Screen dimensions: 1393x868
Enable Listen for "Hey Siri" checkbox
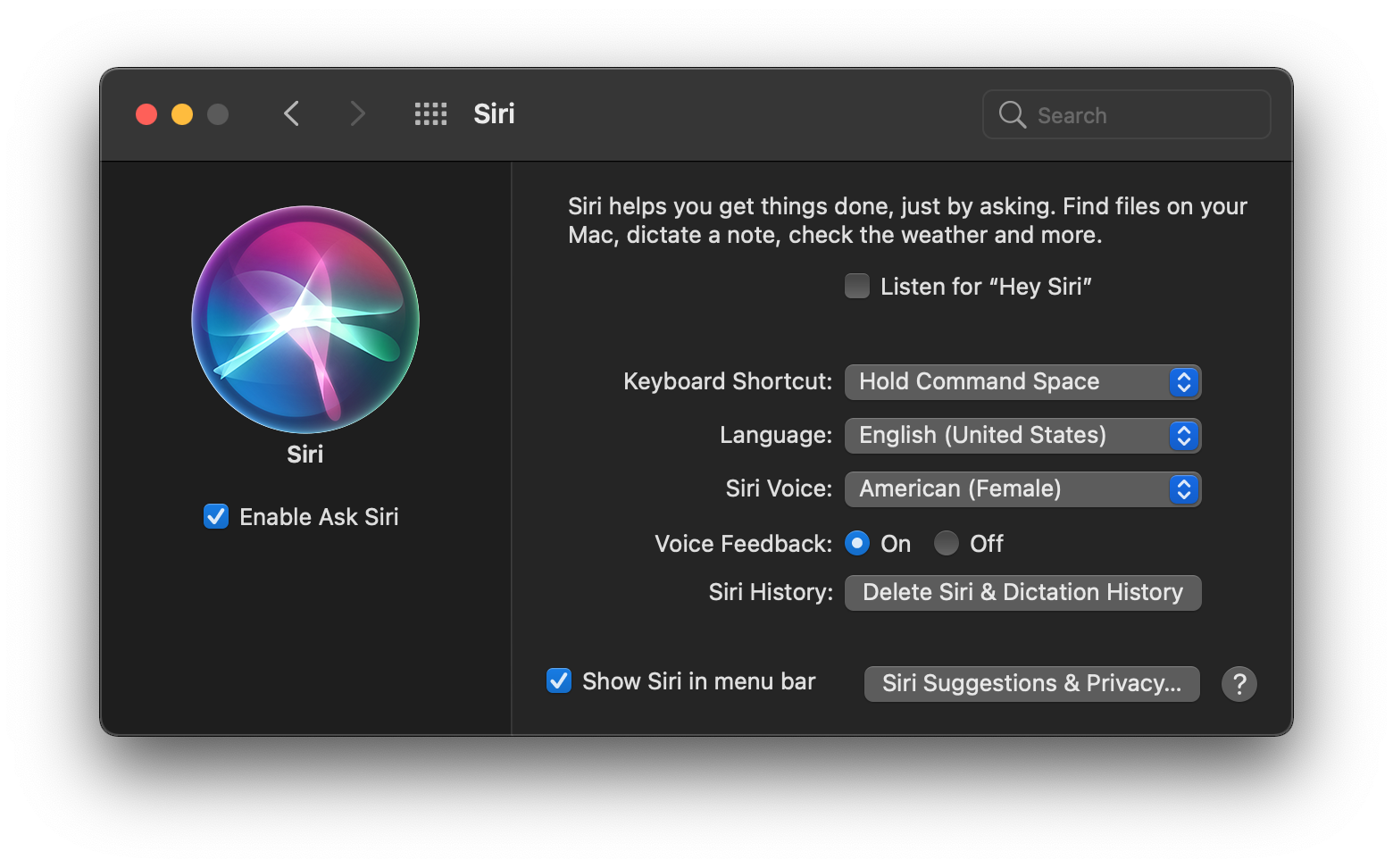[x=857, y=287]
